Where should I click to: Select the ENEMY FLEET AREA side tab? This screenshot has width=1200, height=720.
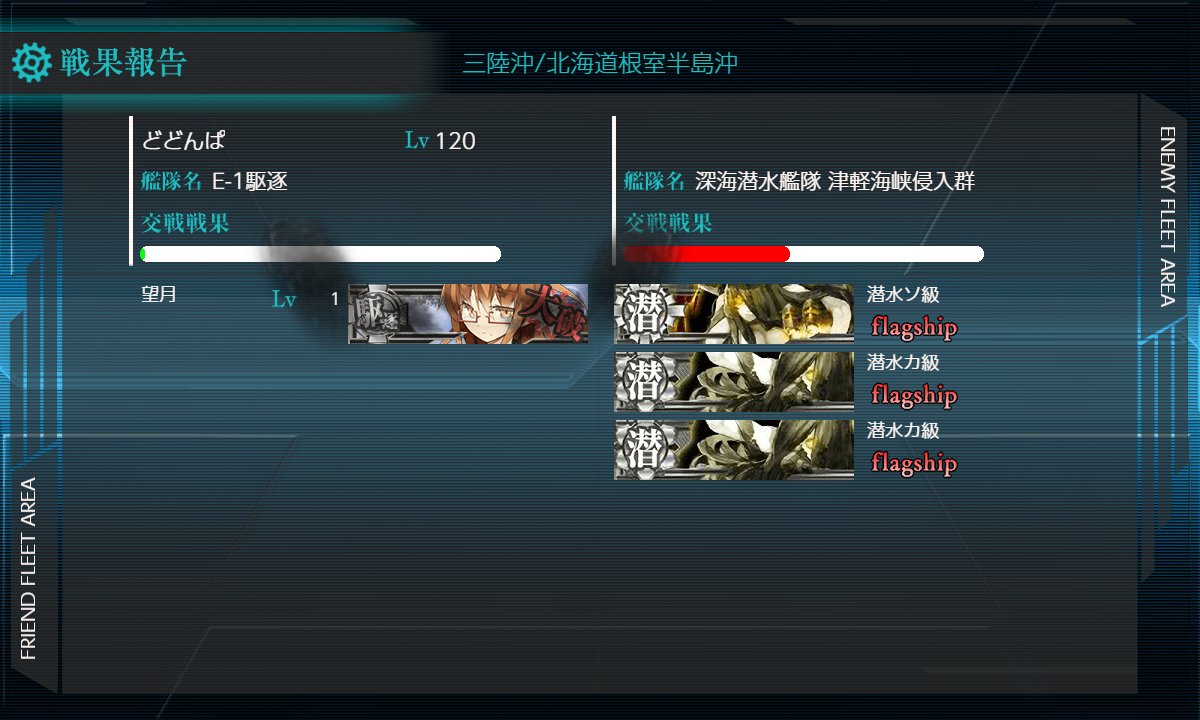tap(1166, 215)
